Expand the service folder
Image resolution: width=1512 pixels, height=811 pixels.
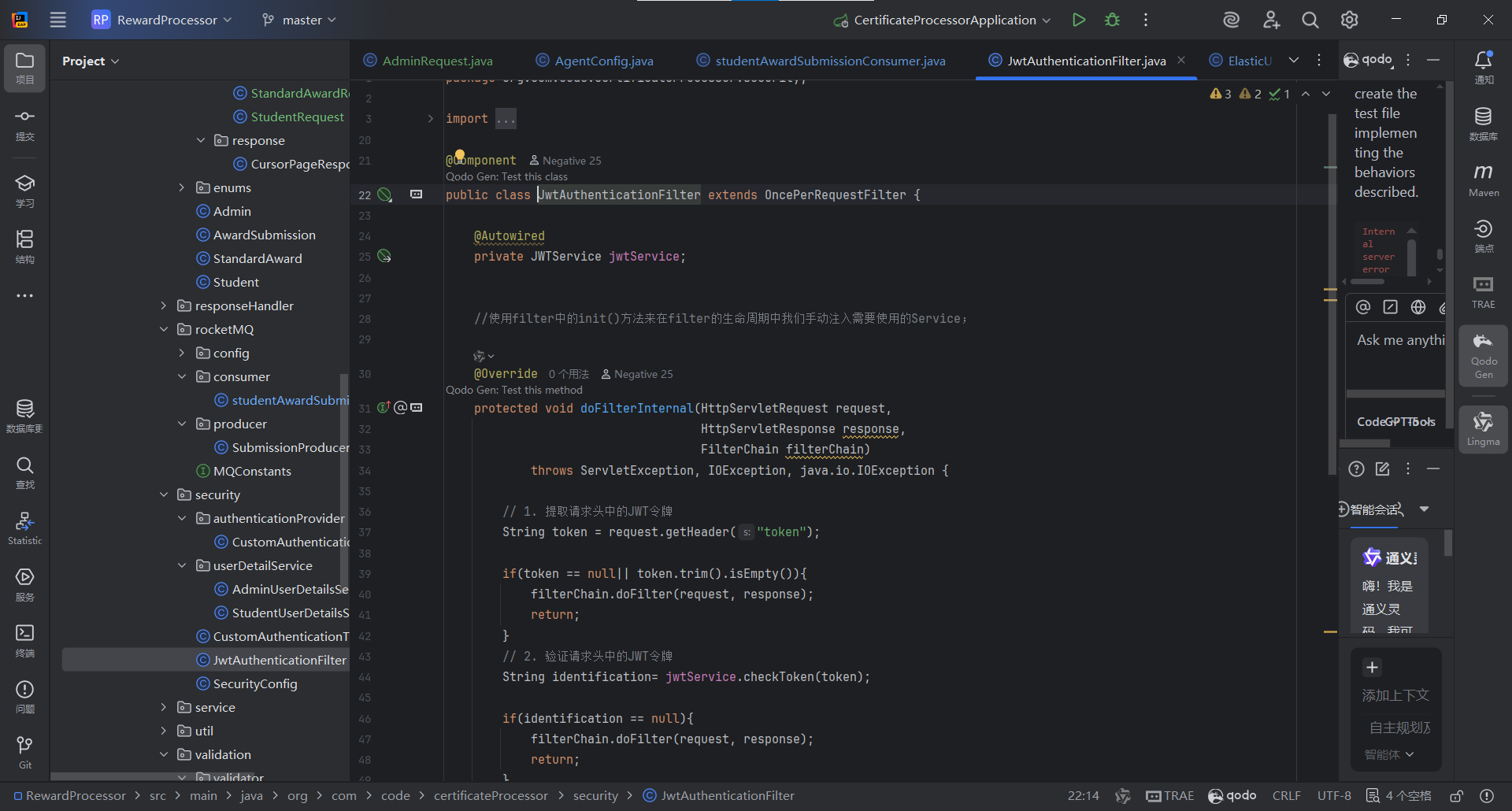164,707
